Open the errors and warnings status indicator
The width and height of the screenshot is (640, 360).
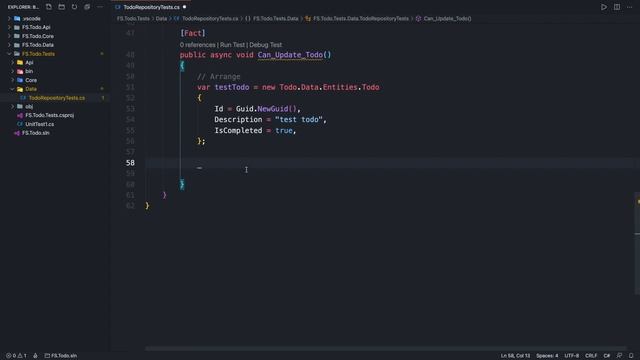pyautogui.click(x=16, y=356)
